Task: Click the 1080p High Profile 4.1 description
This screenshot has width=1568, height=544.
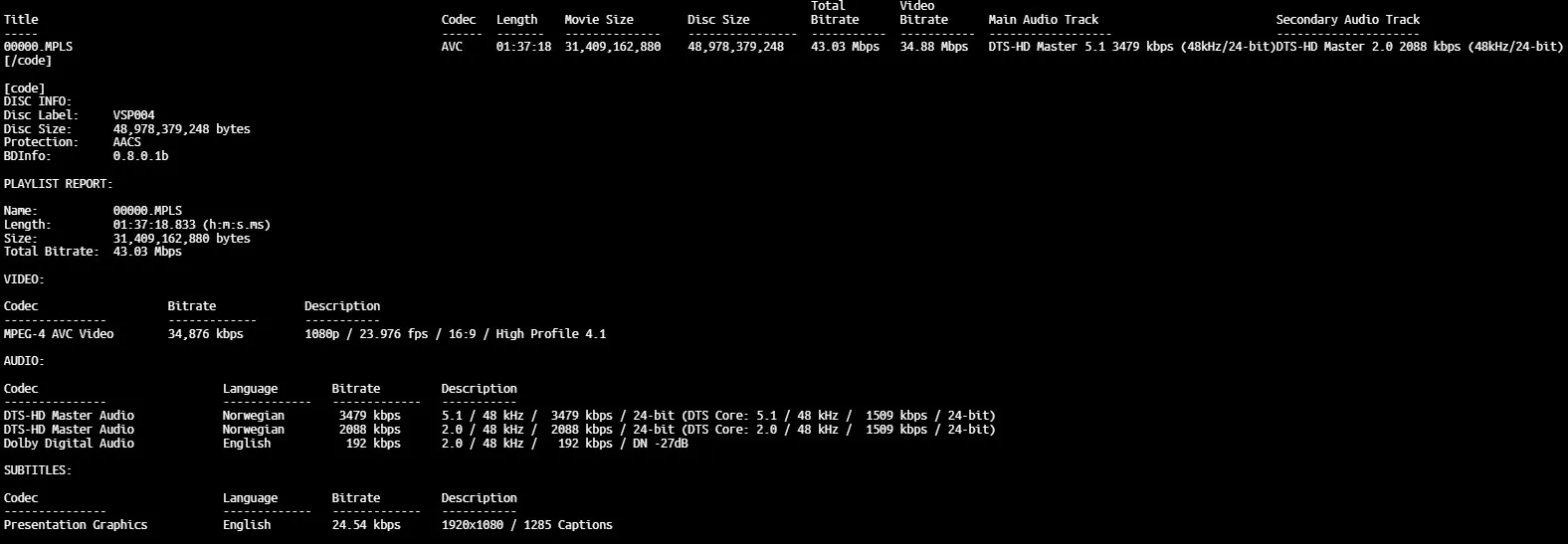Action: point(455,334)
